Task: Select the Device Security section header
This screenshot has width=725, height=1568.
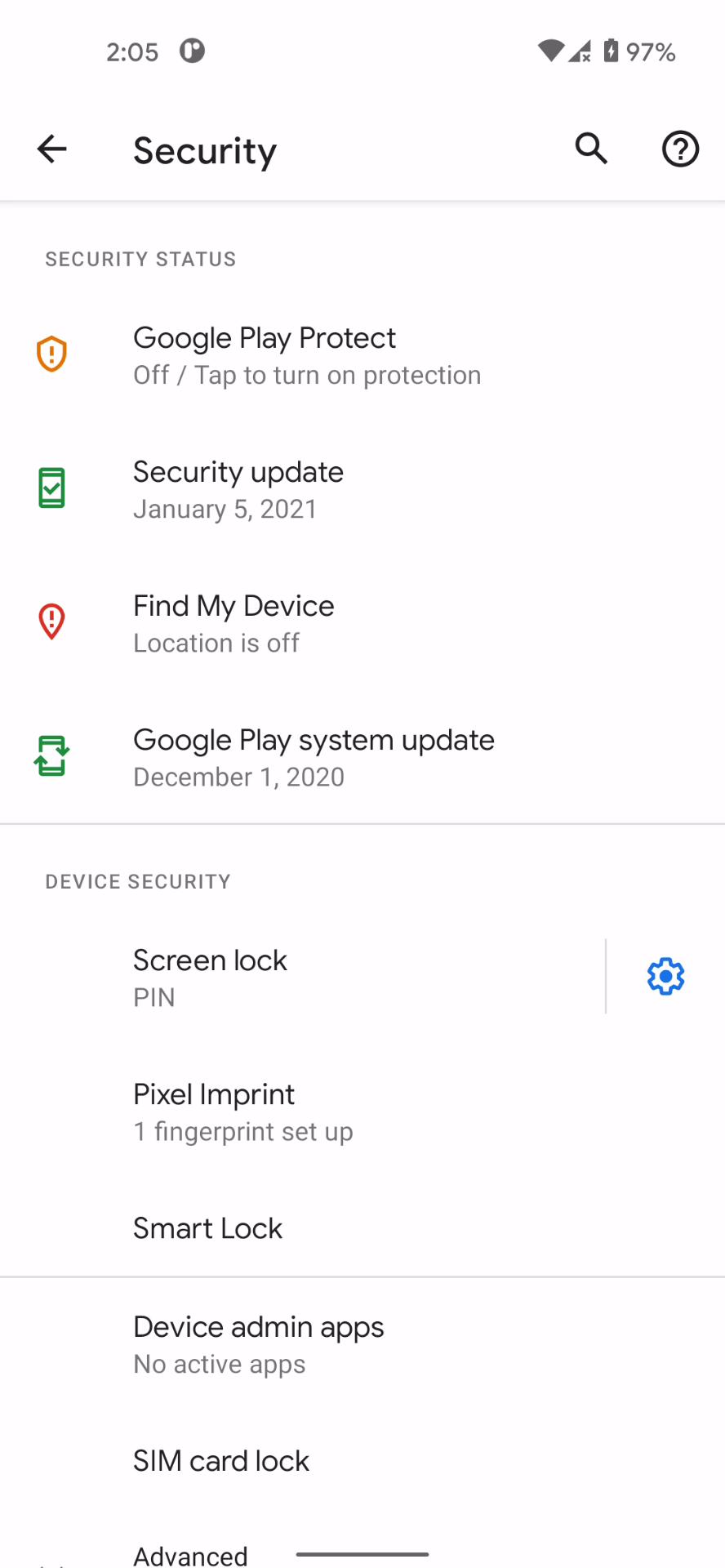Action: (137, 881)
